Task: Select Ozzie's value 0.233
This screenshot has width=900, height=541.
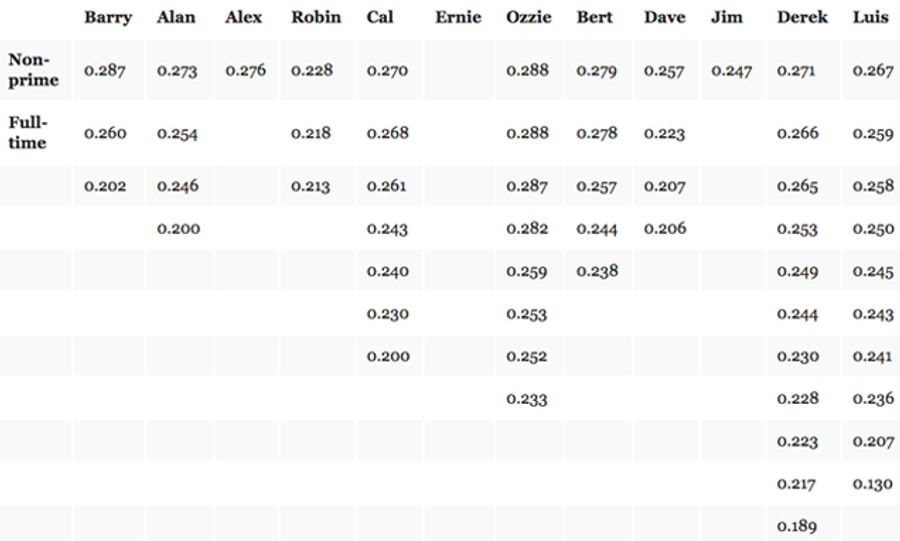Action: (526, 399)
